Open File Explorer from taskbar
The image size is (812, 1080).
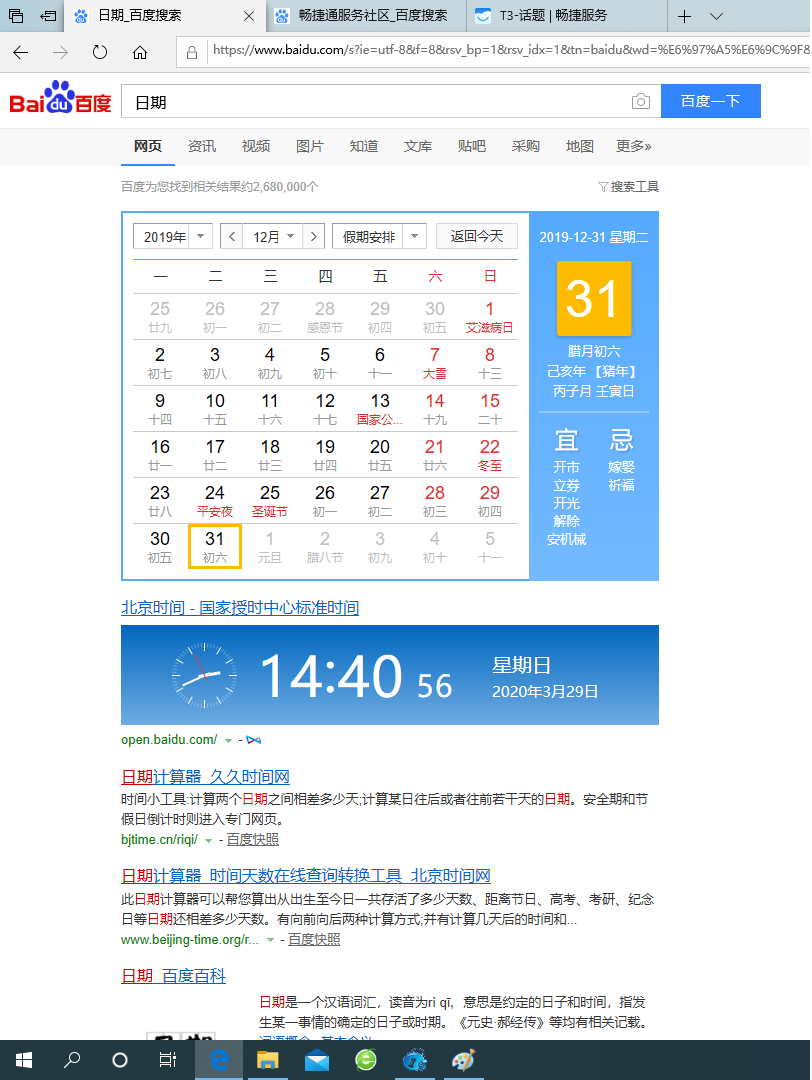[x=267, y=1060]
